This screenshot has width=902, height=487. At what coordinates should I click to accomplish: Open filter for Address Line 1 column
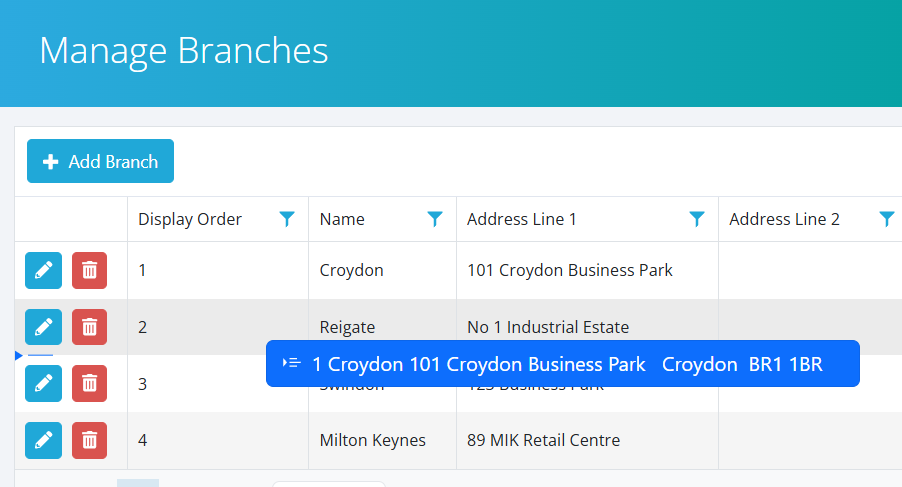click(x=697, y=219)
